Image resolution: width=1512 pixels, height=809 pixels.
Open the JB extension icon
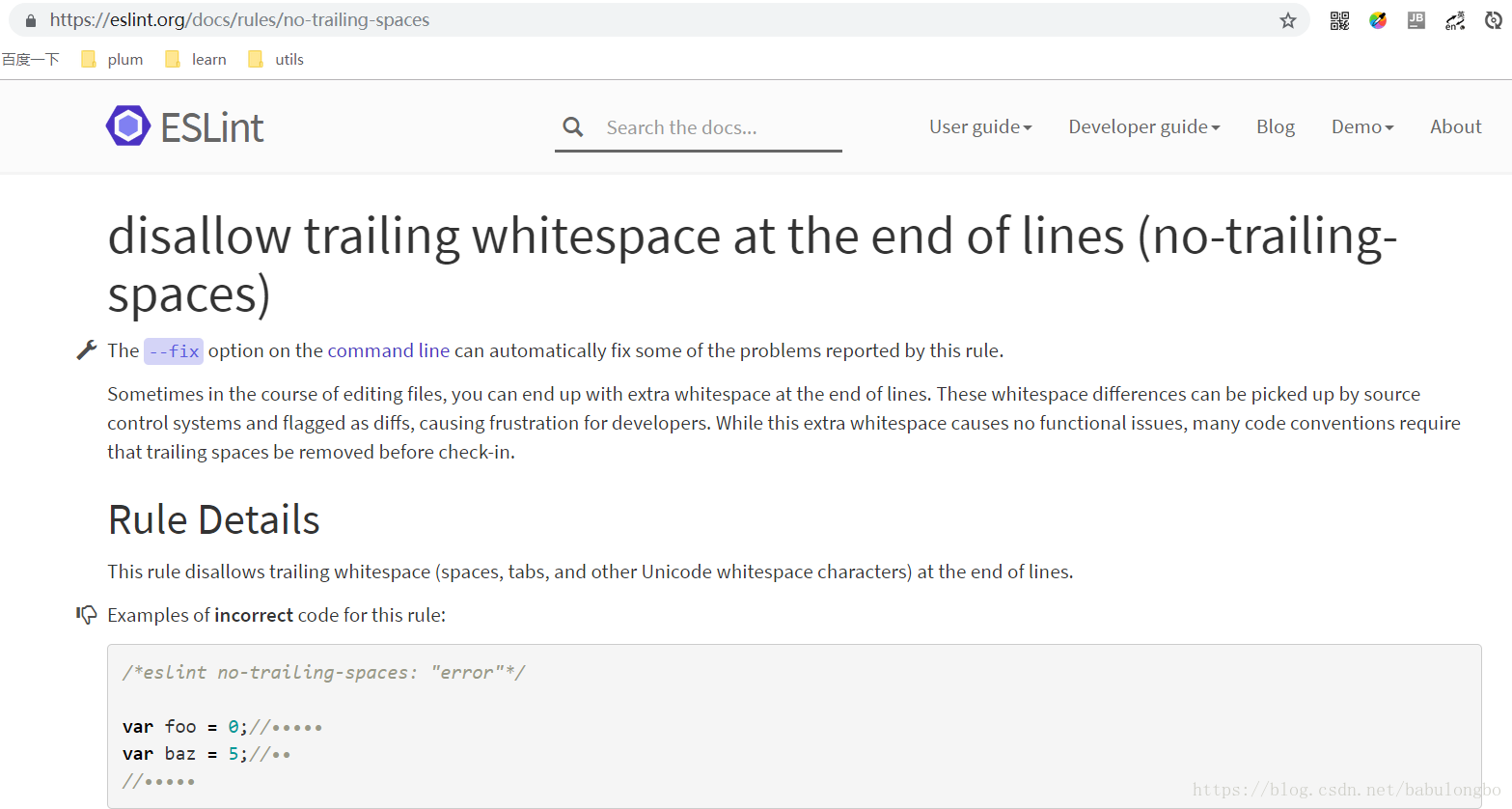pyautogui.click(x=1416, y=20)
